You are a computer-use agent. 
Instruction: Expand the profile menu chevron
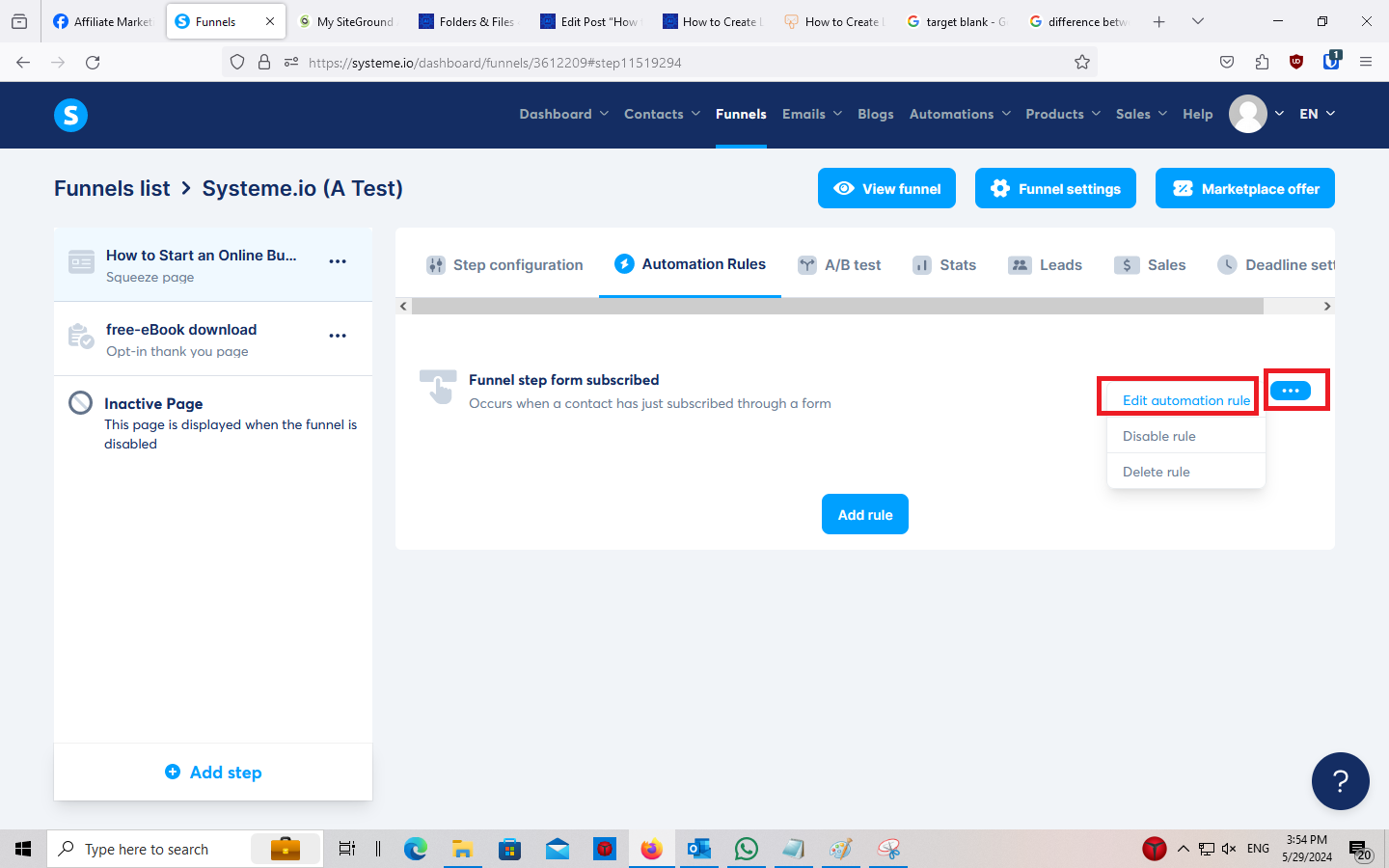pyautogui.click(x=1279, y=114)
